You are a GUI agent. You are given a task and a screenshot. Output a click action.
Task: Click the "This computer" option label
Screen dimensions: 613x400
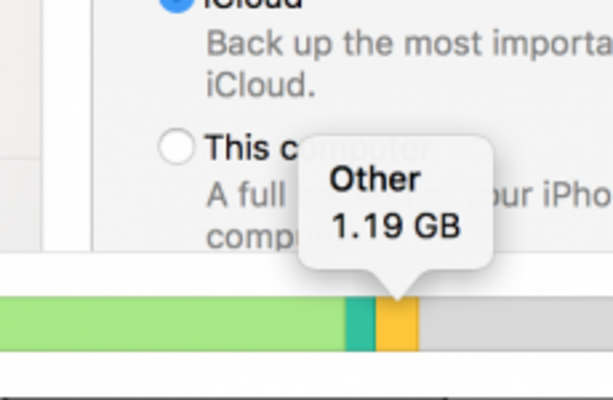tap(250, 148)
